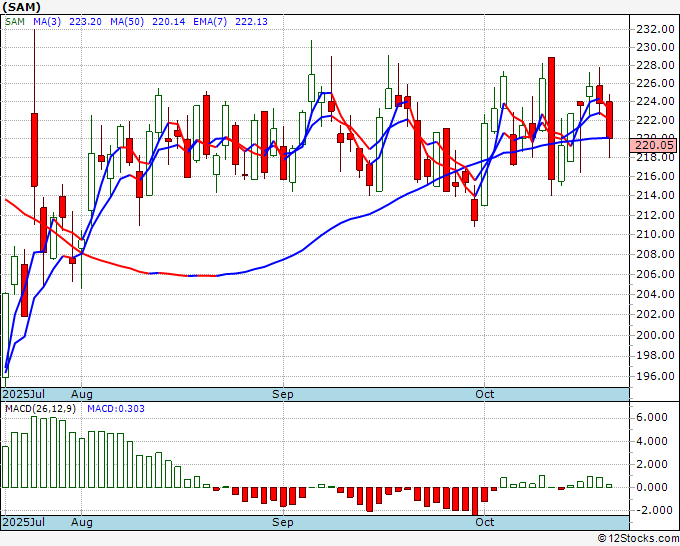Click the EMA(7) legend label
Image resolution: width=680 pixels, height=546 pixels.
[210, 22]
